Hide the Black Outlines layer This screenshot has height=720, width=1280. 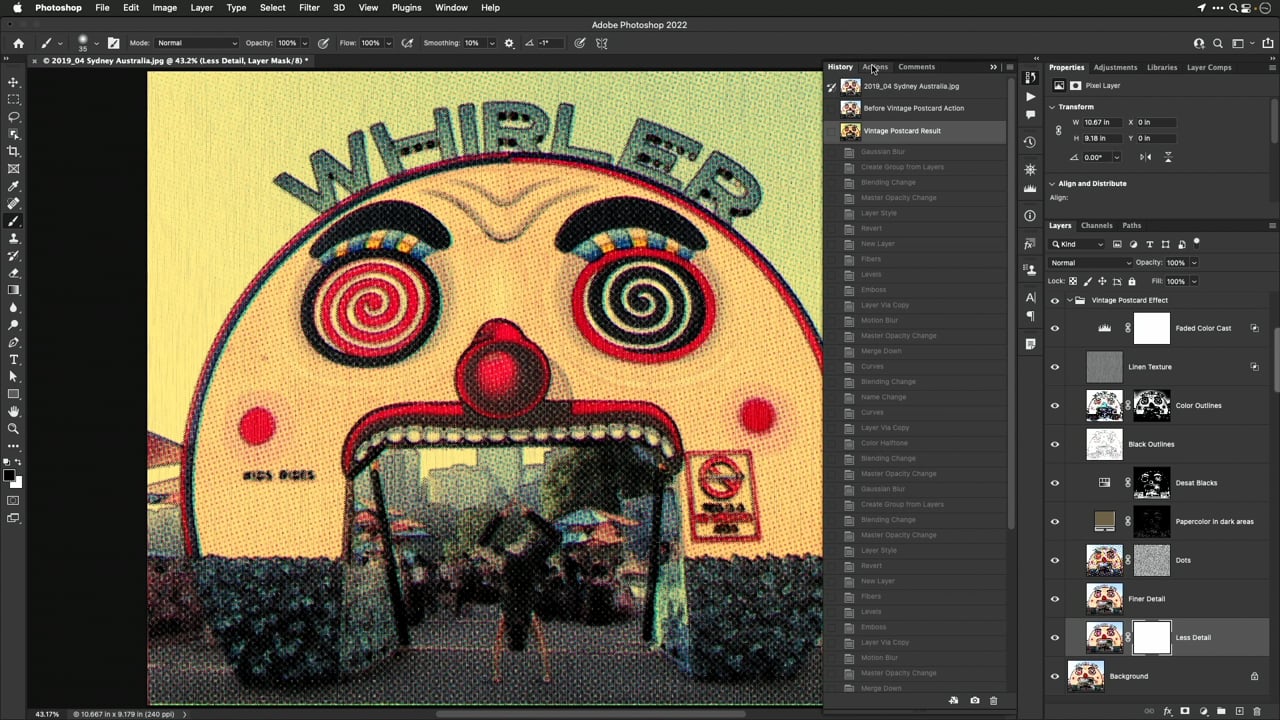tap(1054, 444)
